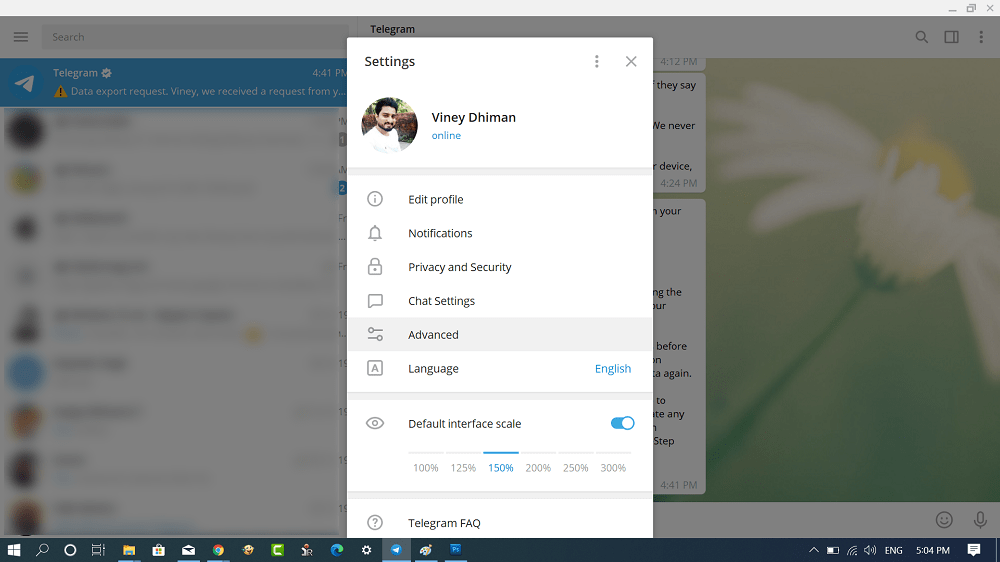The height and width of the screenshot is (562, 1000).
Task: Open Photoshop from the taskbar
Action: [x=455, y=550]
